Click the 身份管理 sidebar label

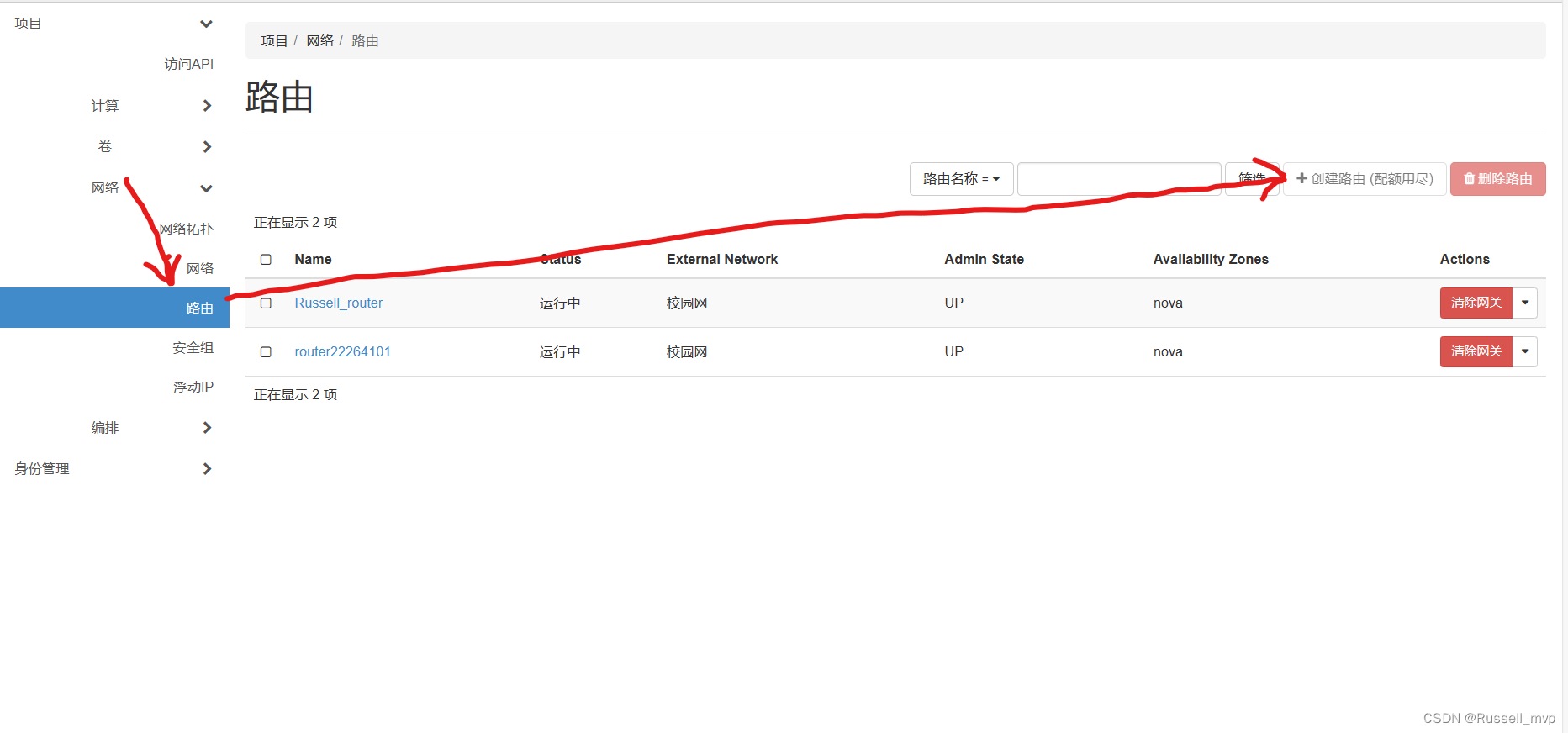[42, 468]
